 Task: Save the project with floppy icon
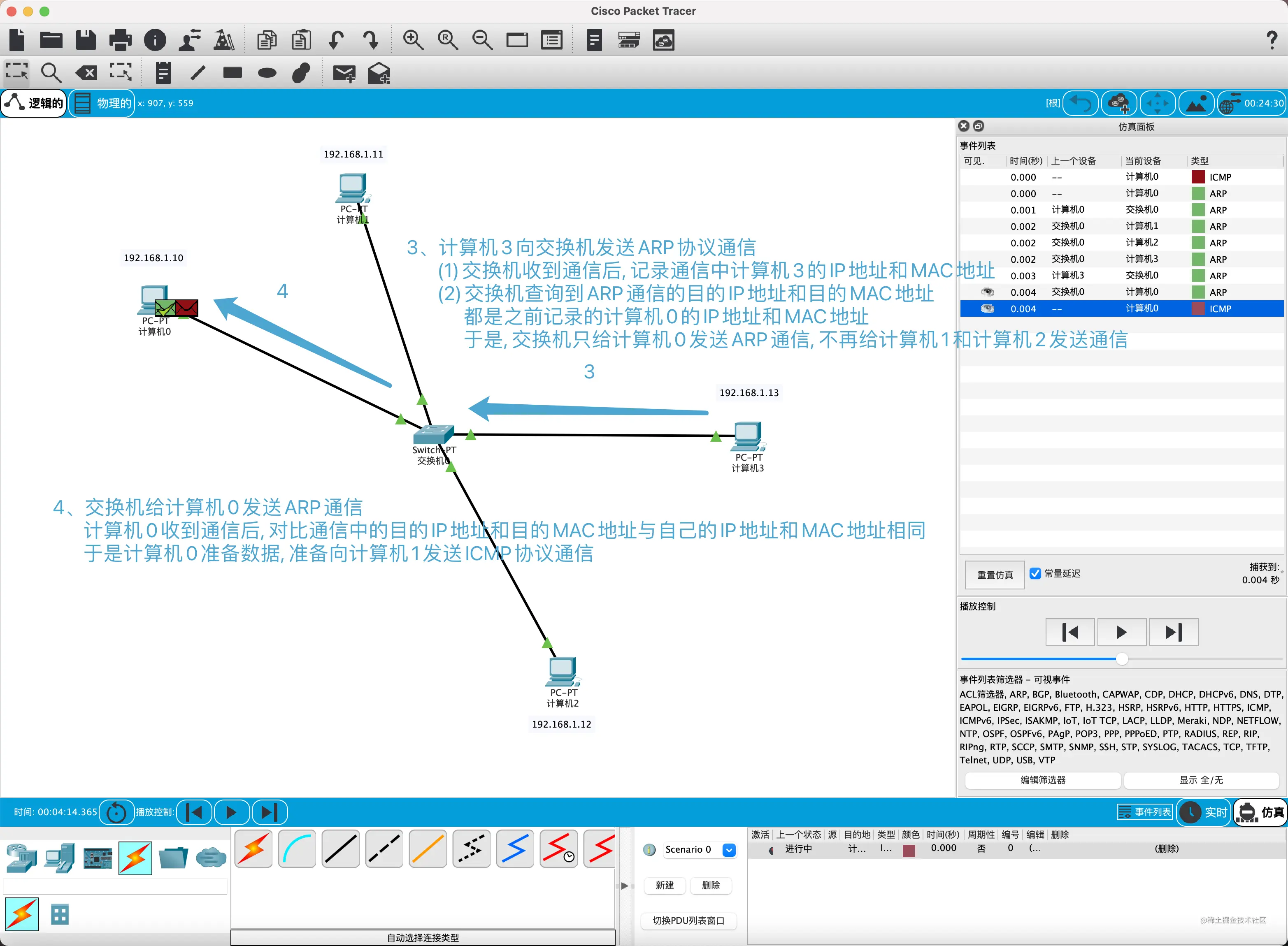click(x=86, y=40)
